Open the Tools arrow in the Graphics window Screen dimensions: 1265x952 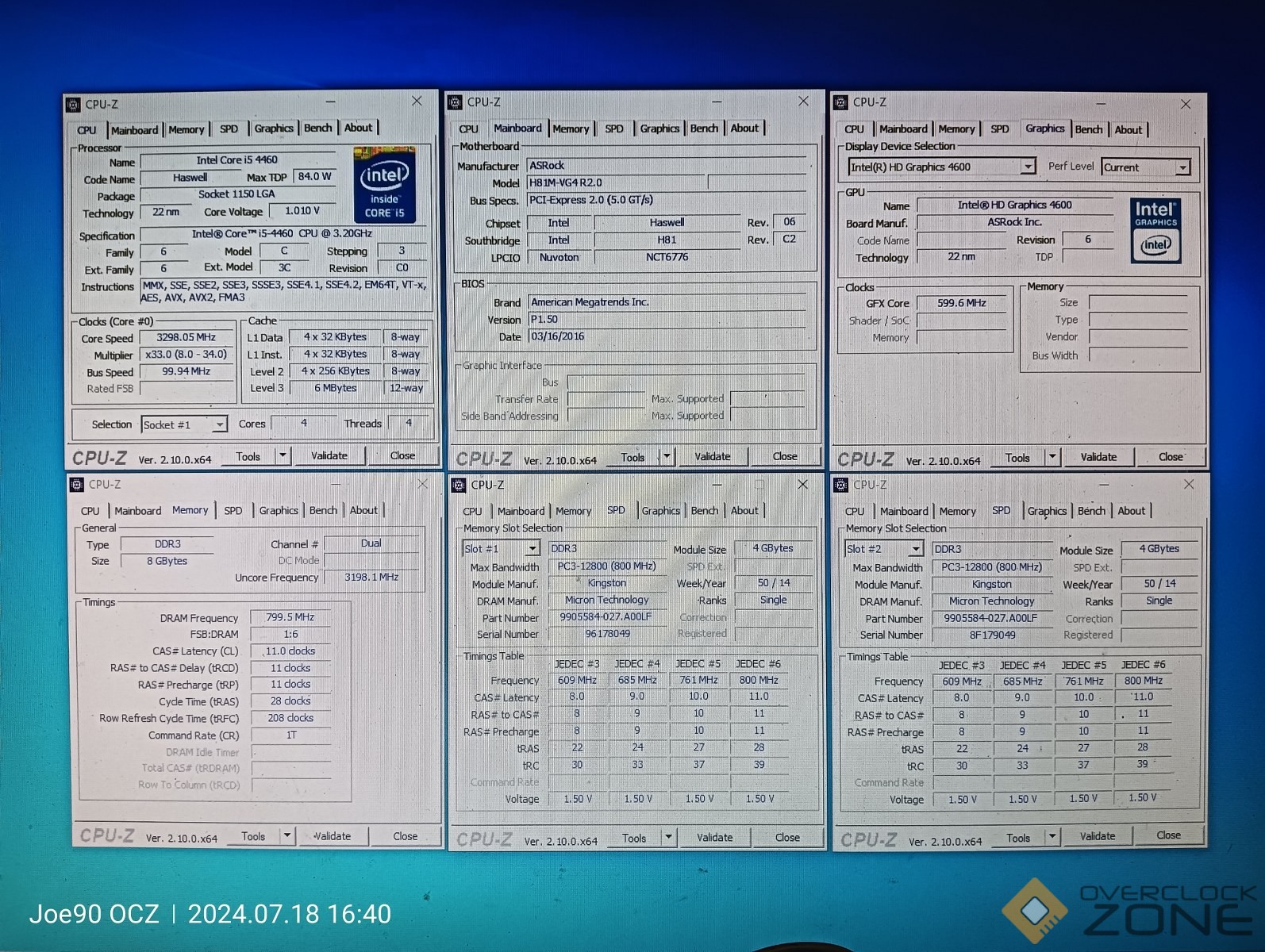(1052, 457)
